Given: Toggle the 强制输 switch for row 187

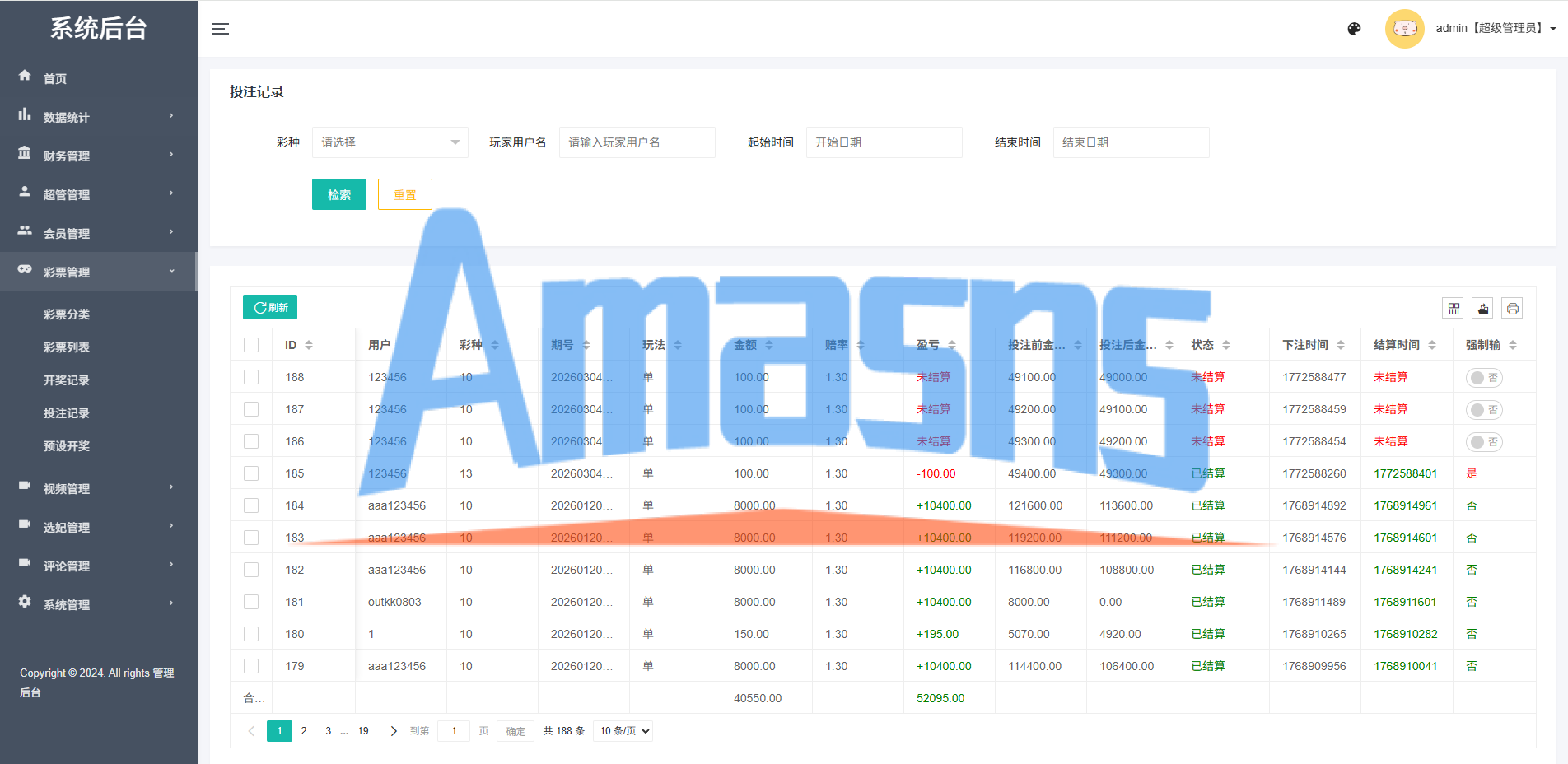Looking at the screenshot, I should 1484,410.
